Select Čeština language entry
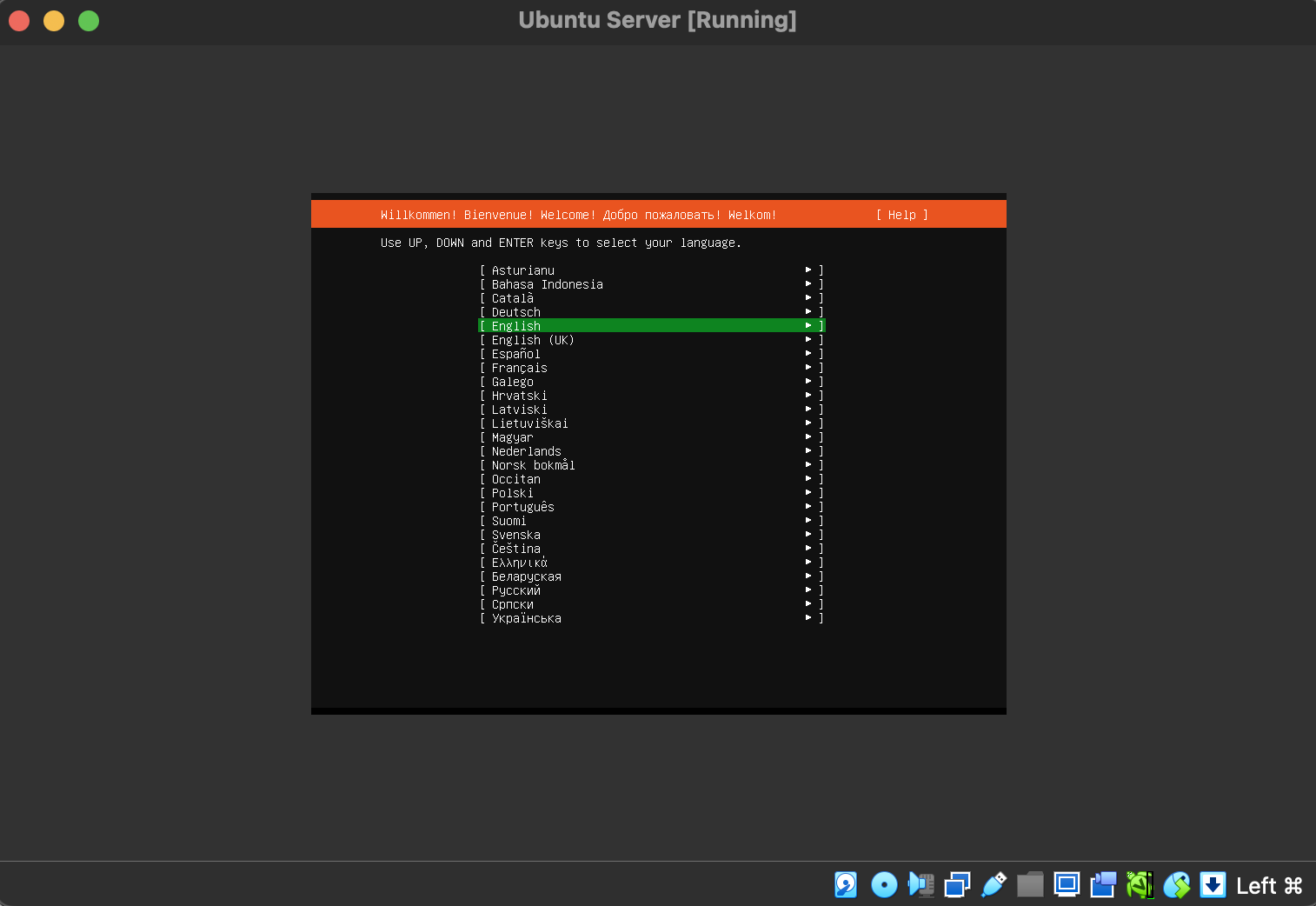This screenshot has height=906, width=1316. pos(652,549)
